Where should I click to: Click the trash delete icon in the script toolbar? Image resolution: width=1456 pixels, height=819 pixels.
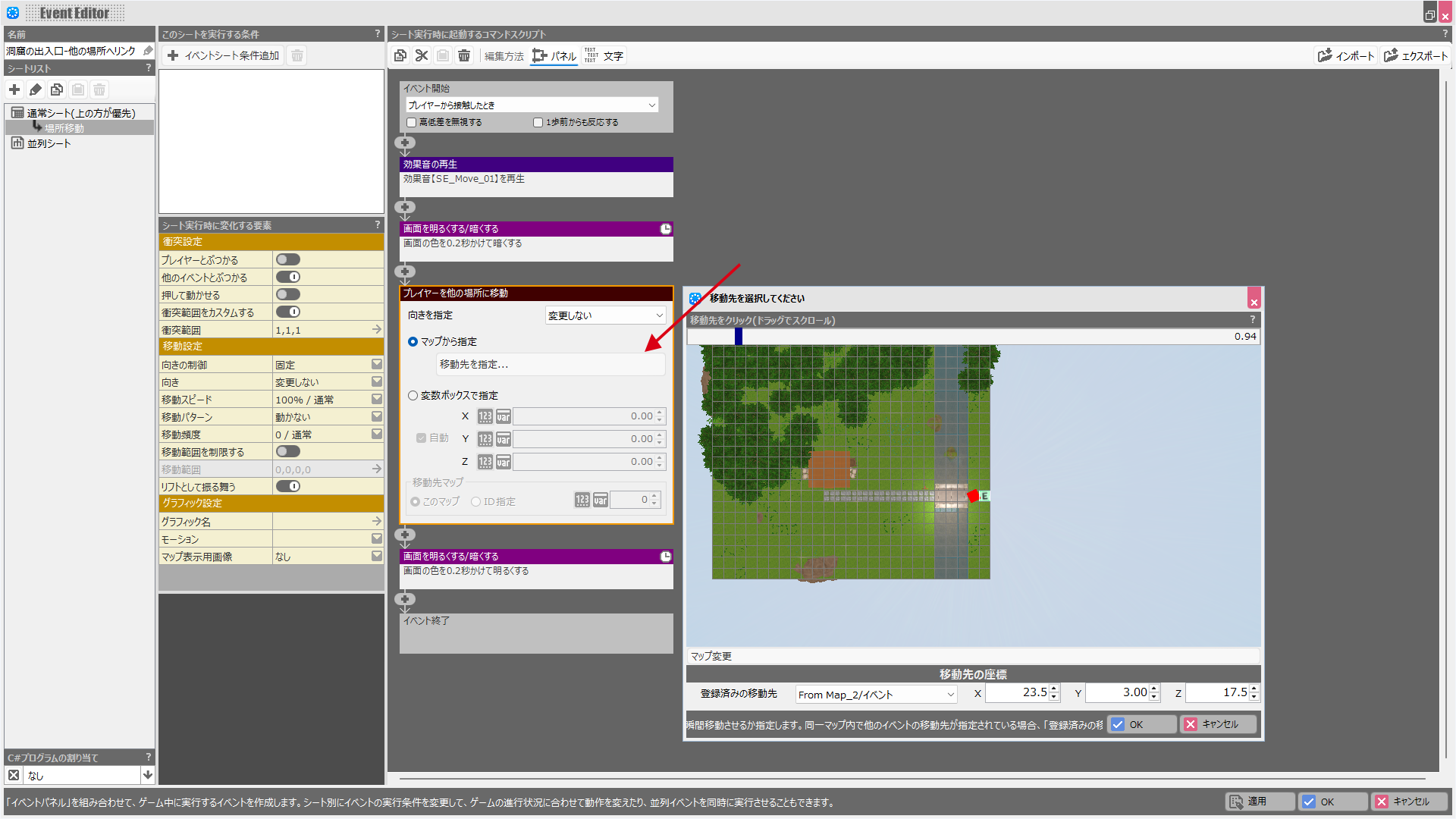pos(464,55)
